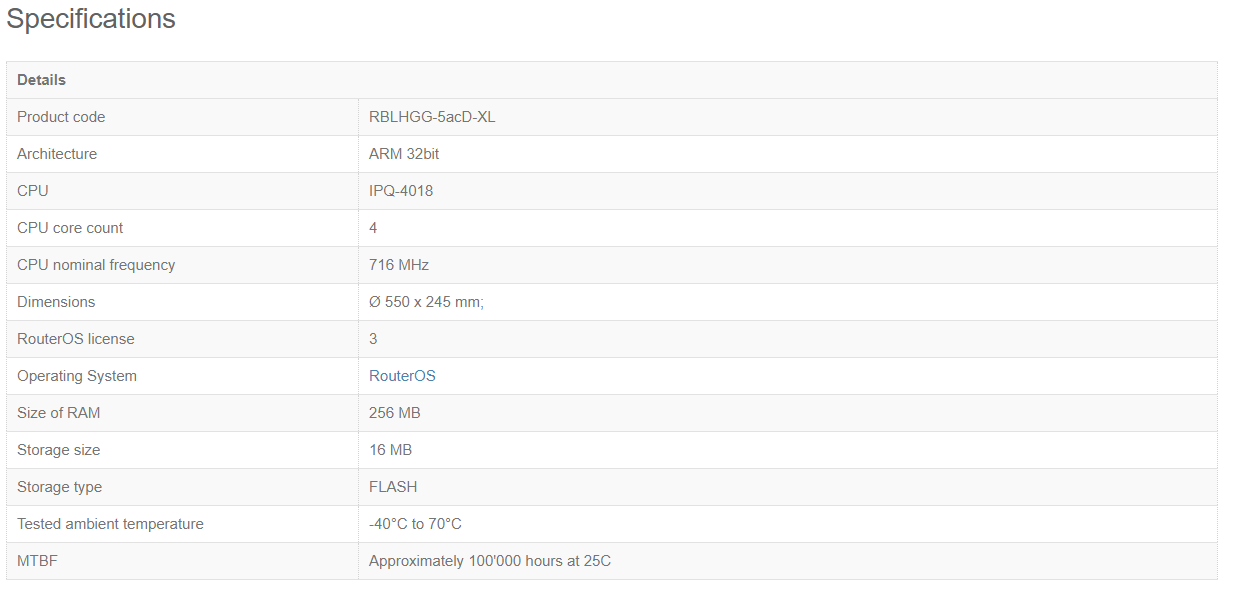Select the FLASH storage type value
Screen dimensions: 1236x589
tap(393, 487)
